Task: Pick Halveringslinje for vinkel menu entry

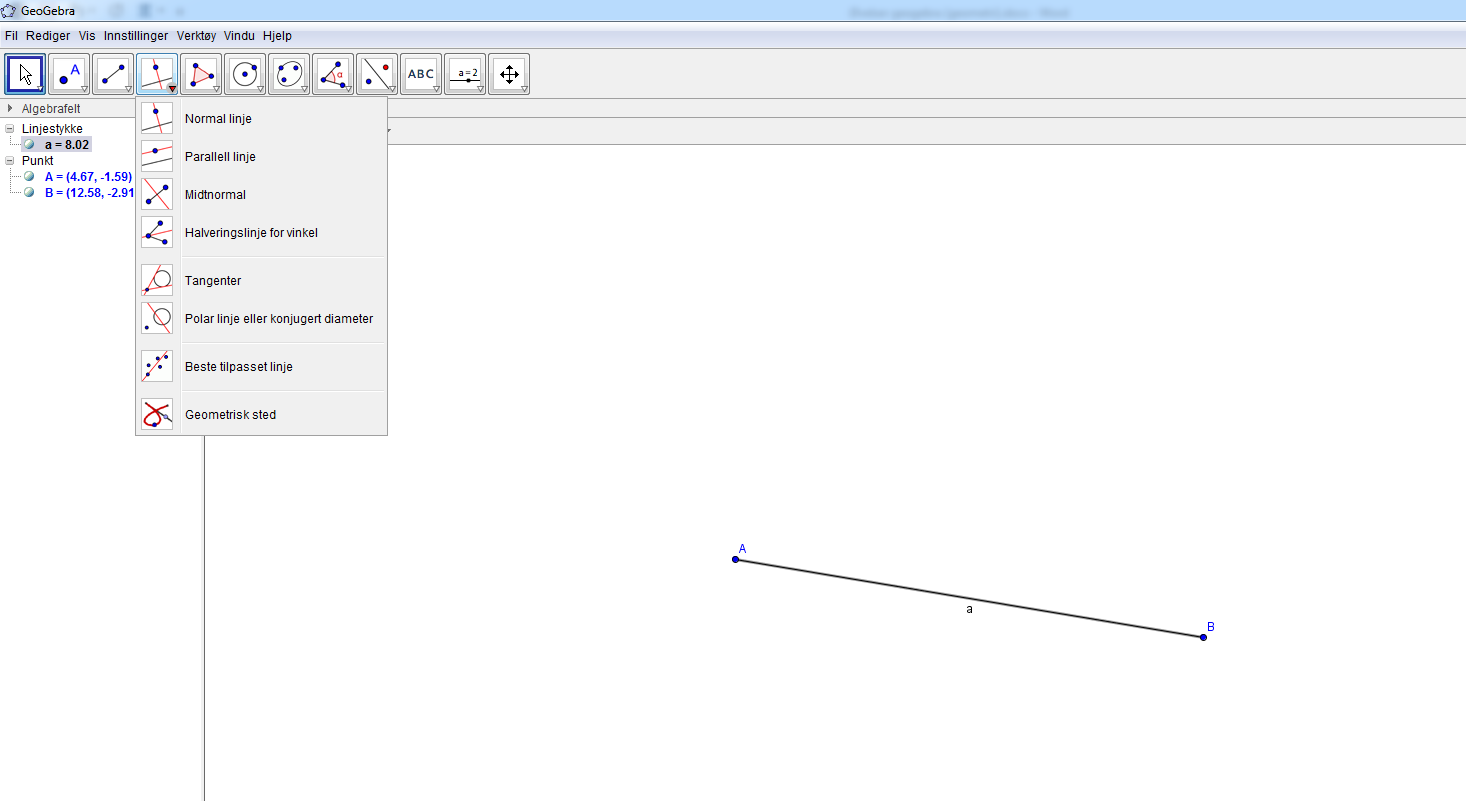Action: 261,232
